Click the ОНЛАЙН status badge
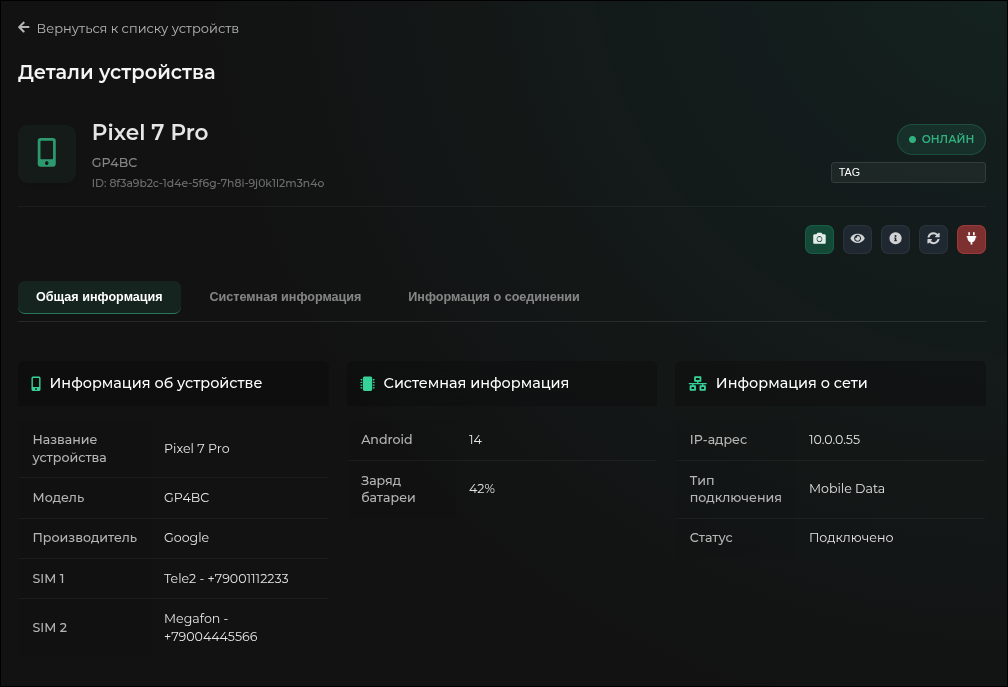 (x=941, y=139)
